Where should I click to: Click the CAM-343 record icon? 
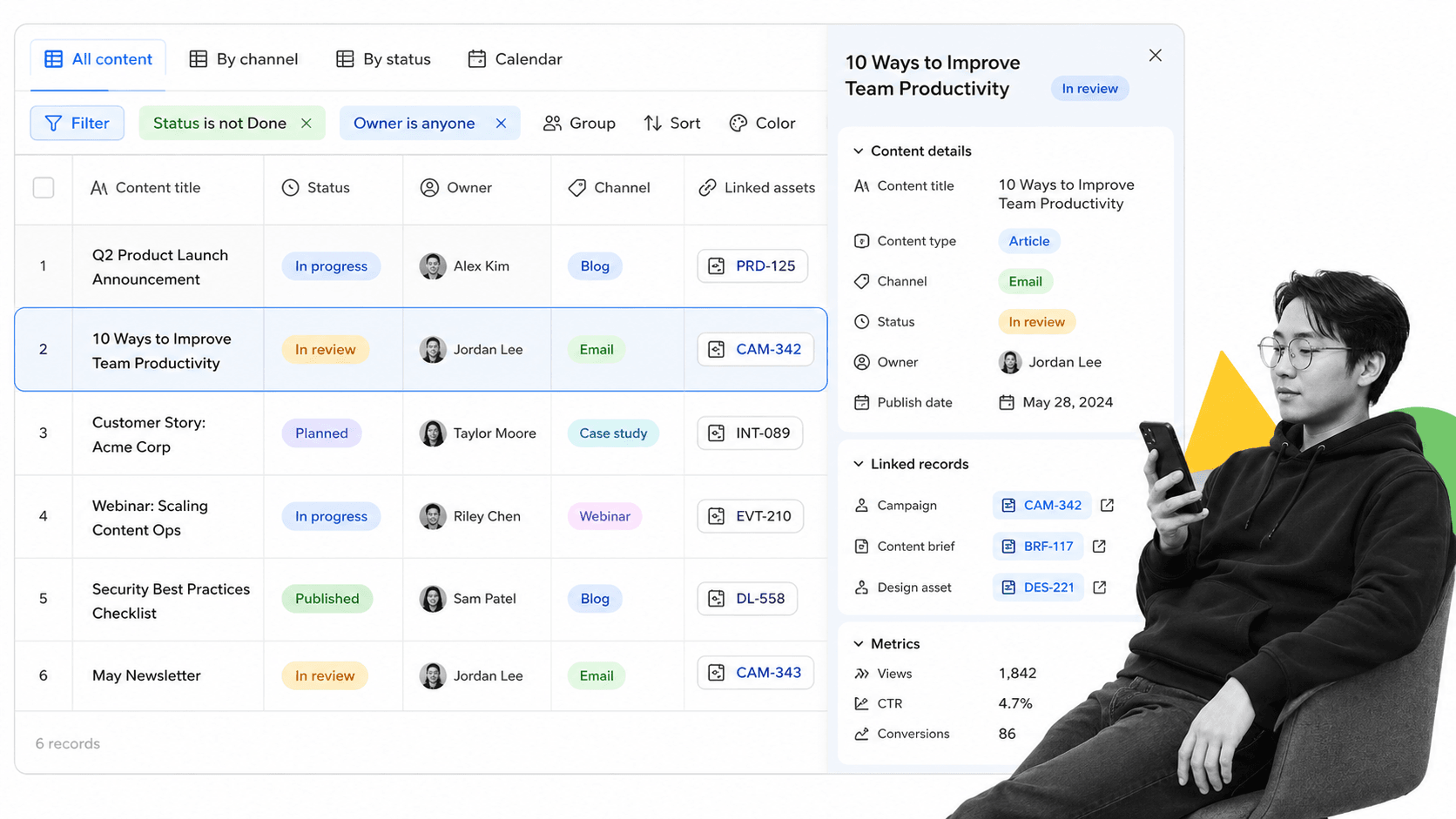point(717,673)
